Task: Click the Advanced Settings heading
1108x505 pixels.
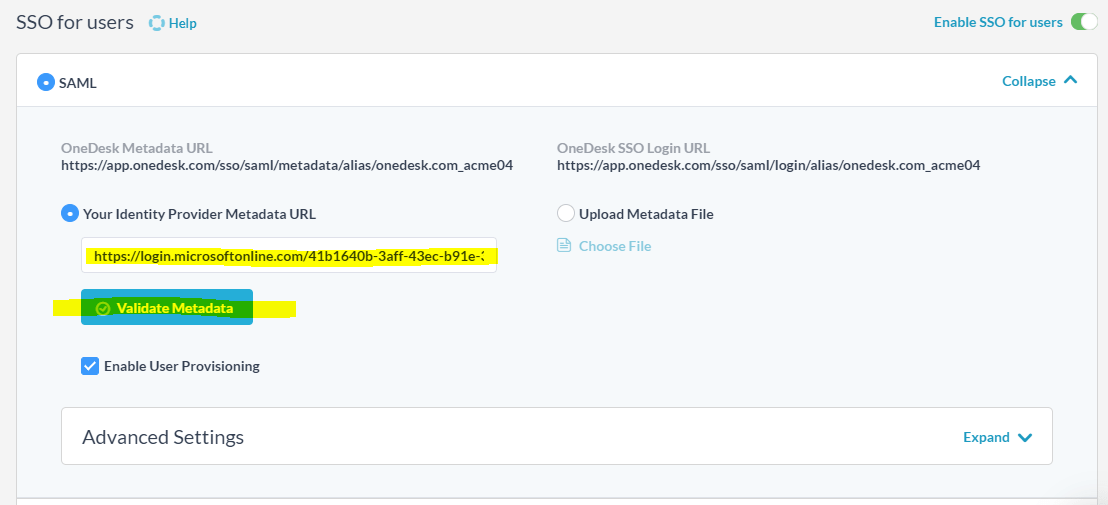Action: (163, 437)
